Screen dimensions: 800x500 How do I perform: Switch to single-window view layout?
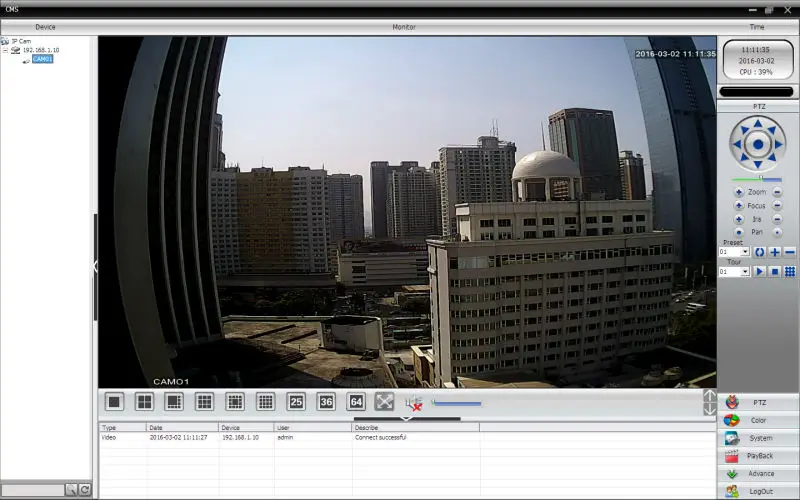(114, 402)
